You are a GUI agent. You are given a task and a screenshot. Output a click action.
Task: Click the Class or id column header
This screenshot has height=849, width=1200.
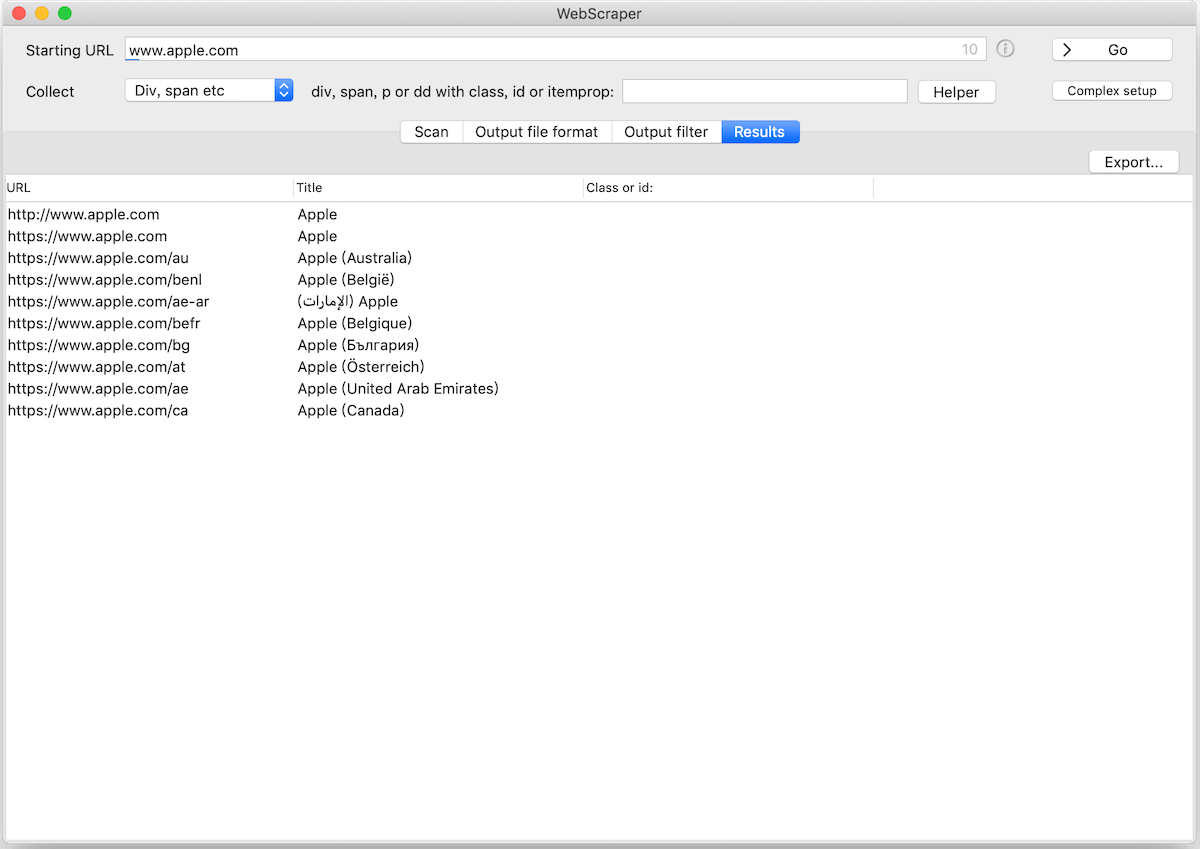click(728, 188)
